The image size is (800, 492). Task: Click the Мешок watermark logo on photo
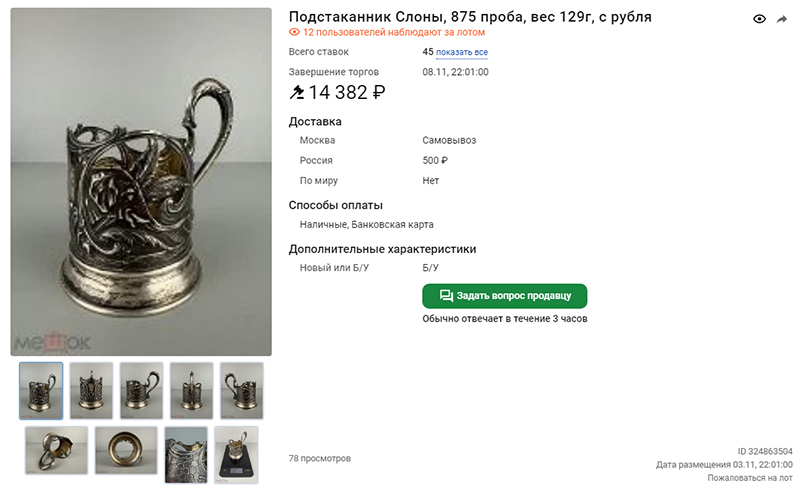point(52,342)
